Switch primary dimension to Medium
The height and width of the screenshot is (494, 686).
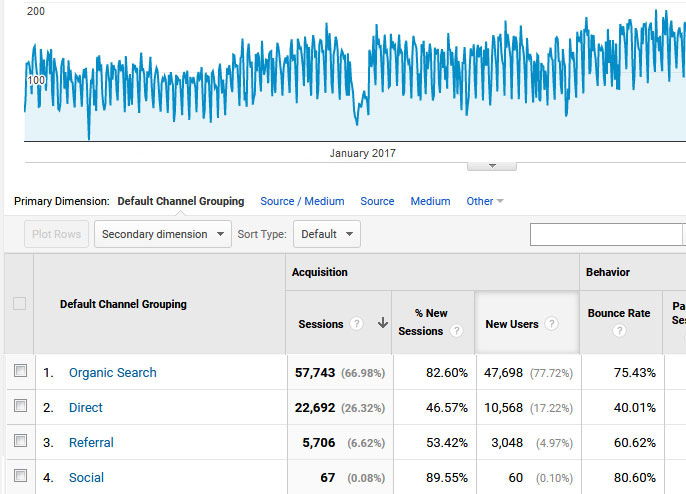[430, 201]
